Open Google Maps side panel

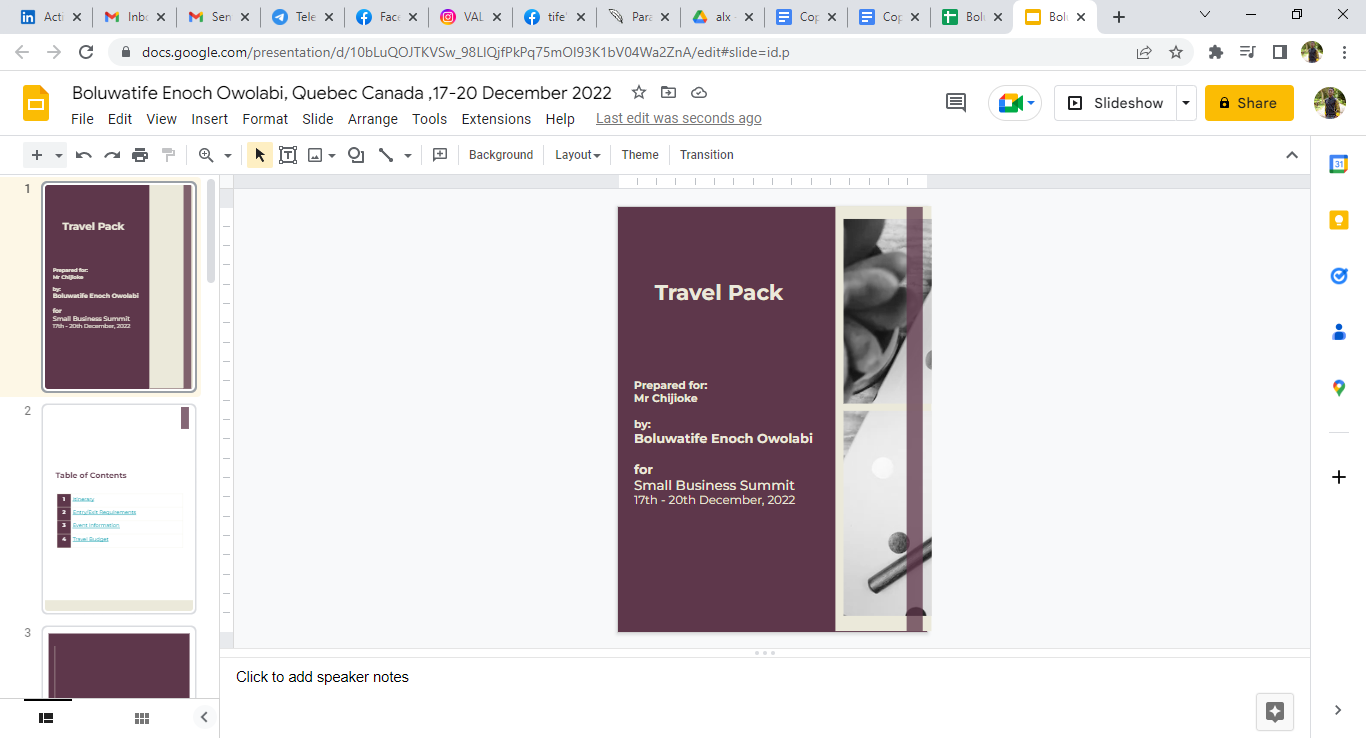(x=1339, y=388)
